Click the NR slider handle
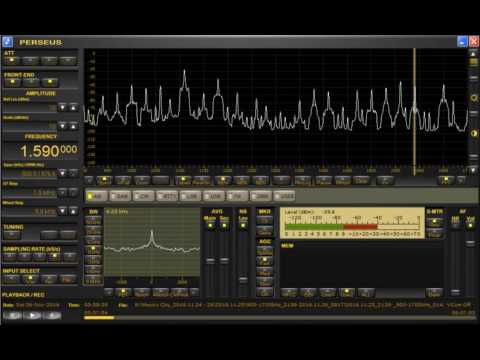 tap(455, 292)
